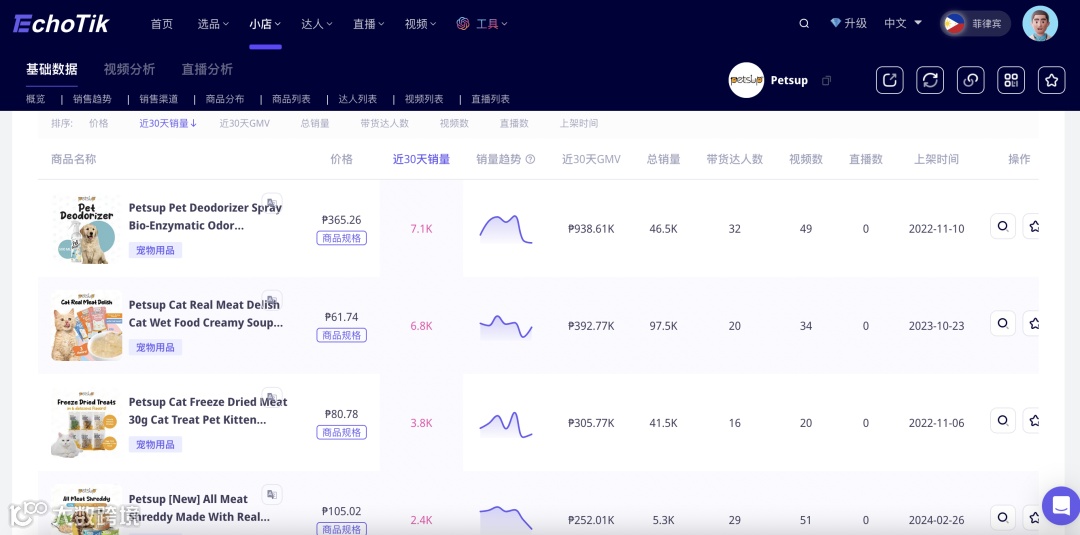Sort by 上架时间 in the sort bar
1080x535 pixels.
click(x=579, y=123)
